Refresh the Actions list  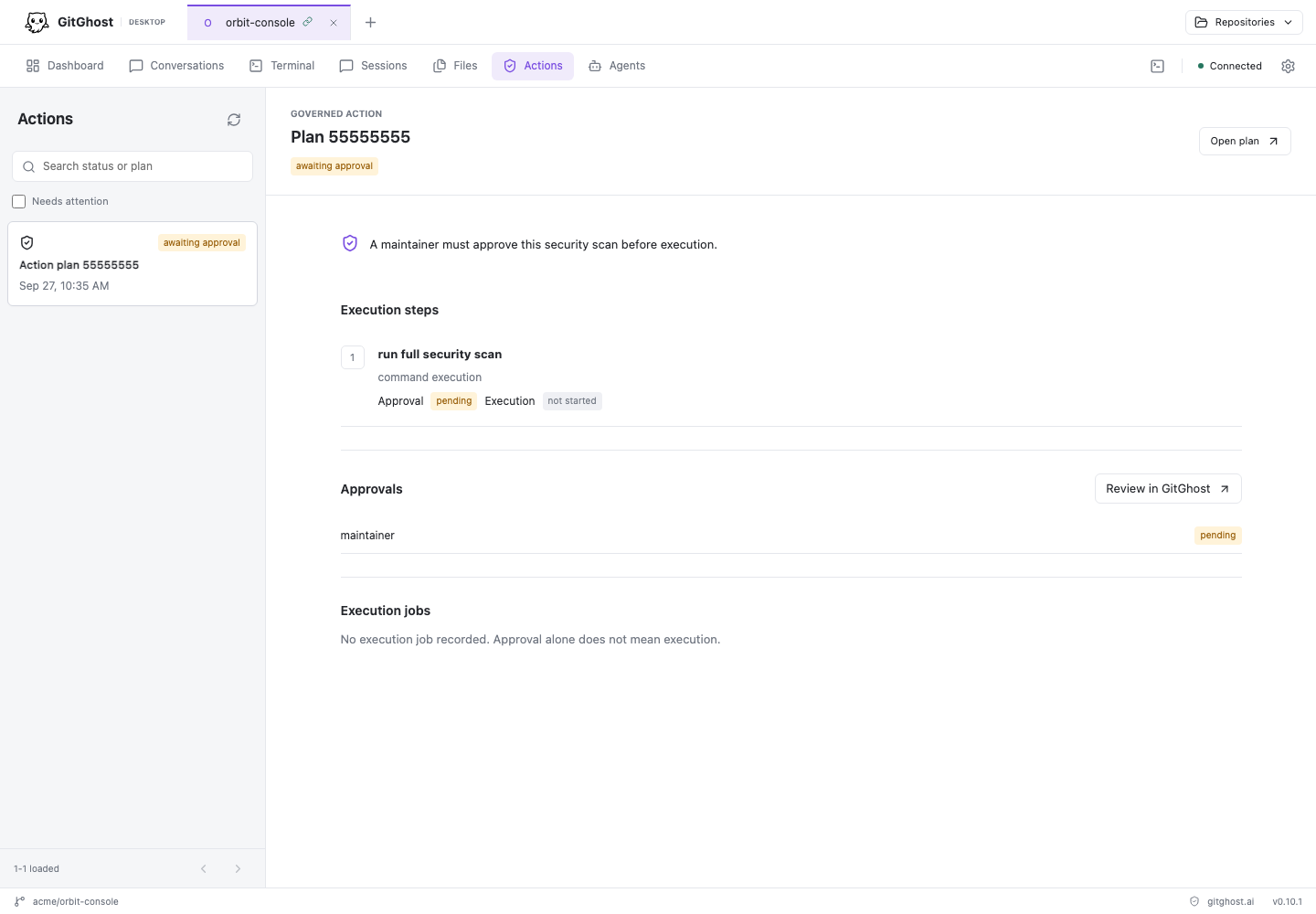(234, 120)
